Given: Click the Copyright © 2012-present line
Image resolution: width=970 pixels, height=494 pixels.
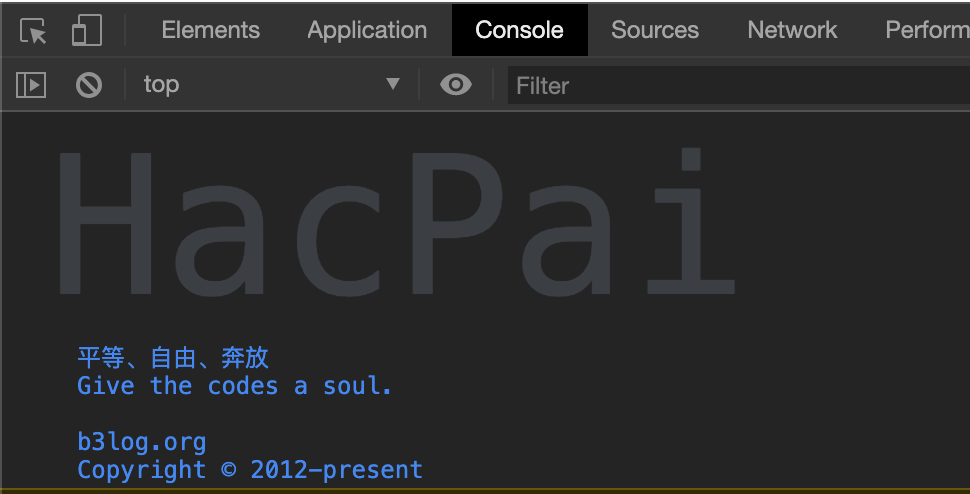Looking at the screenshot, I should pyautogui.click(x=250, y=470).
